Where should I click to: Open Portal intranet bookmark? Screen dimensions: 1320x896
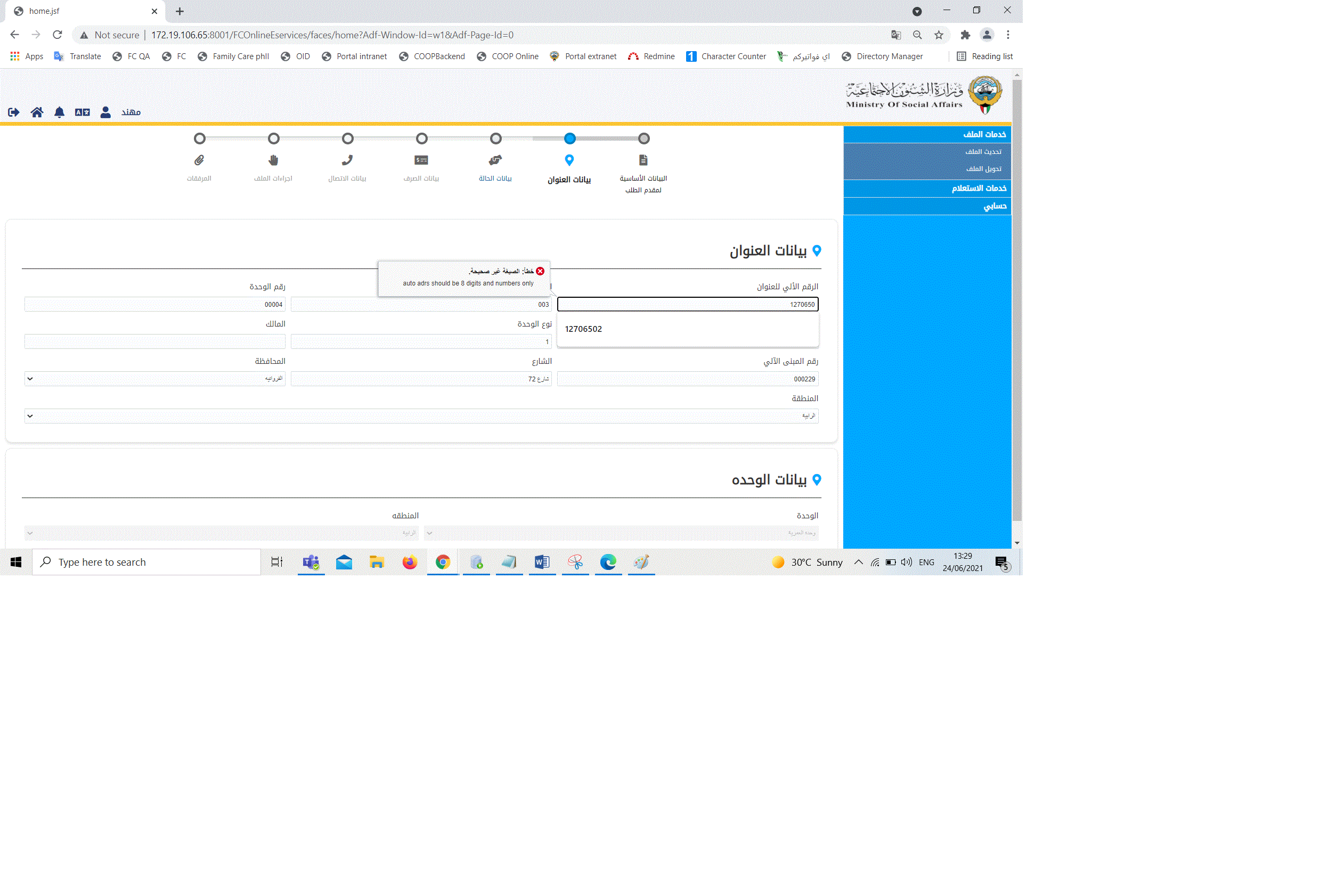pyautogui.click(x=354, y=56)
